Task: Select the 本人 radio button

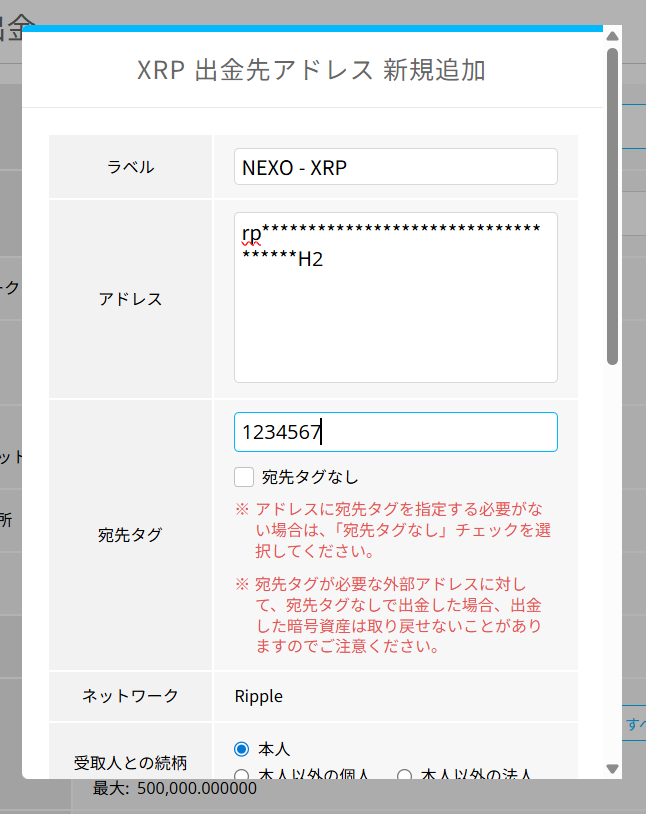Action: [x=242, y=749]
